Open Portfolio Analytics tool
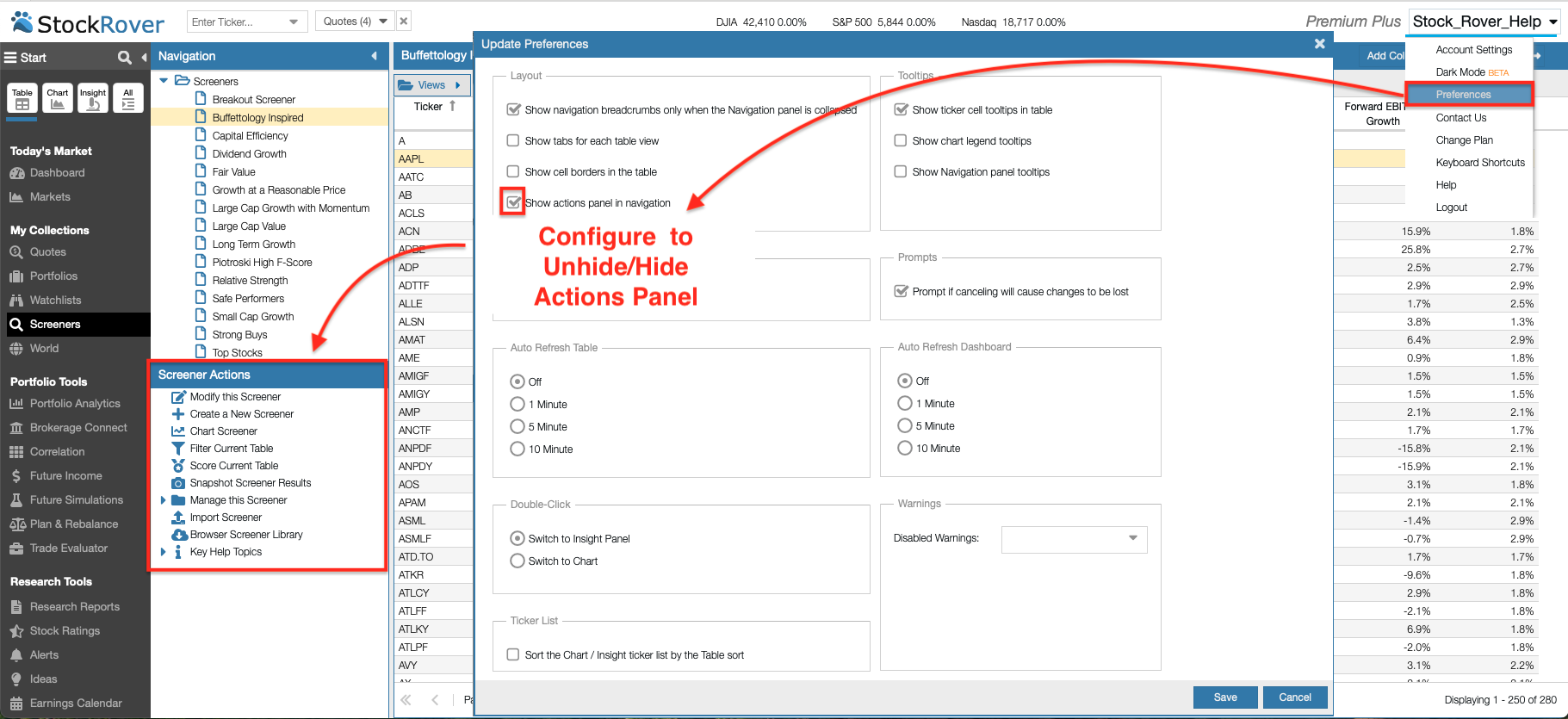Screen dimensions: 1568x719 tap(75, 404)
